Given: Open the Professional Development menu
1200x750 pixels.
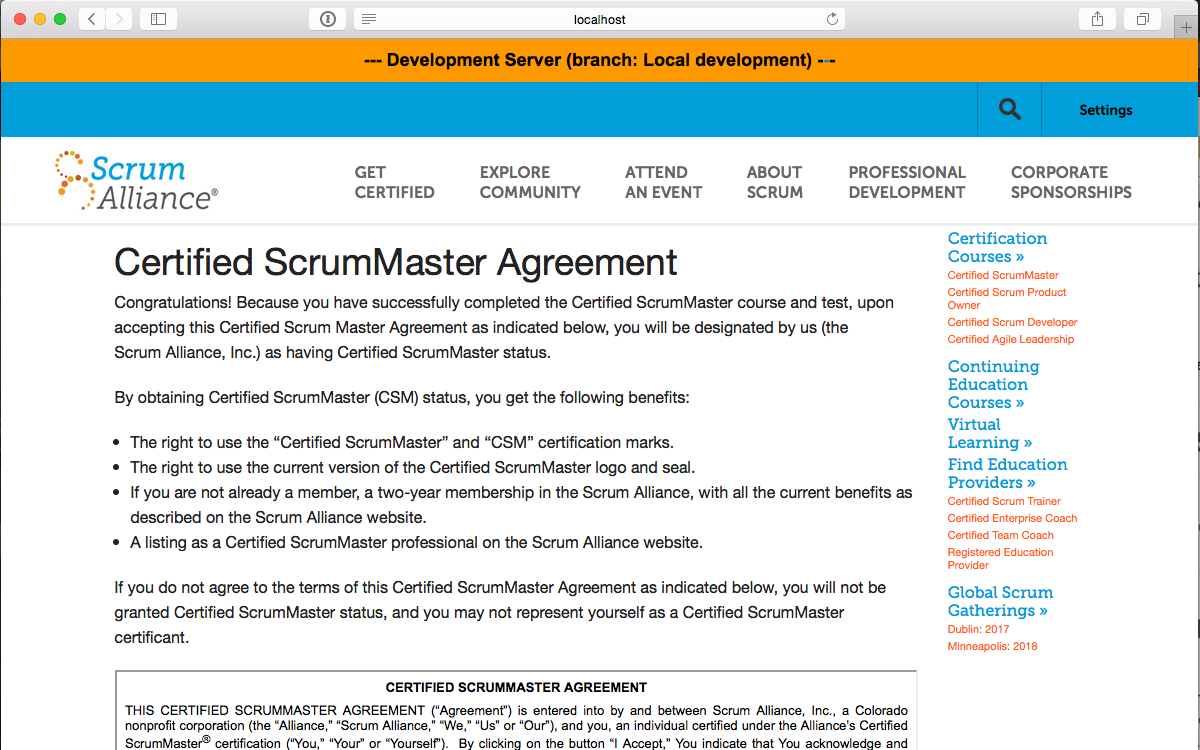Looking at the screenshot, I should point(907,182).
